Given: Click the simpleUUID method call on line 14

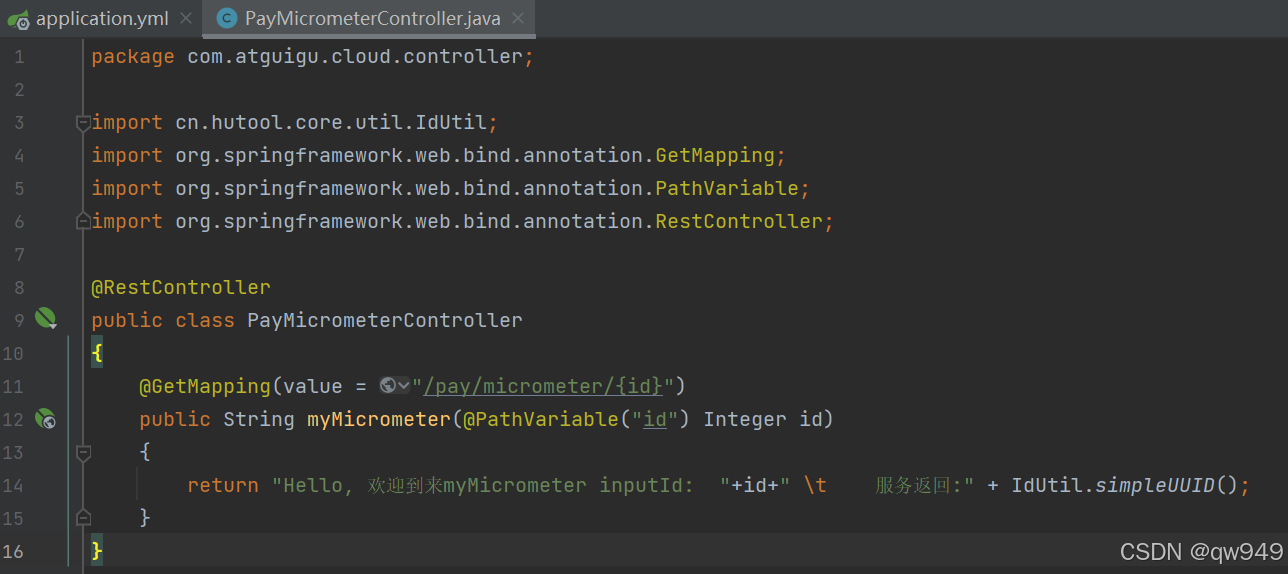Looking at the screenshot, I should [1155, 485].
